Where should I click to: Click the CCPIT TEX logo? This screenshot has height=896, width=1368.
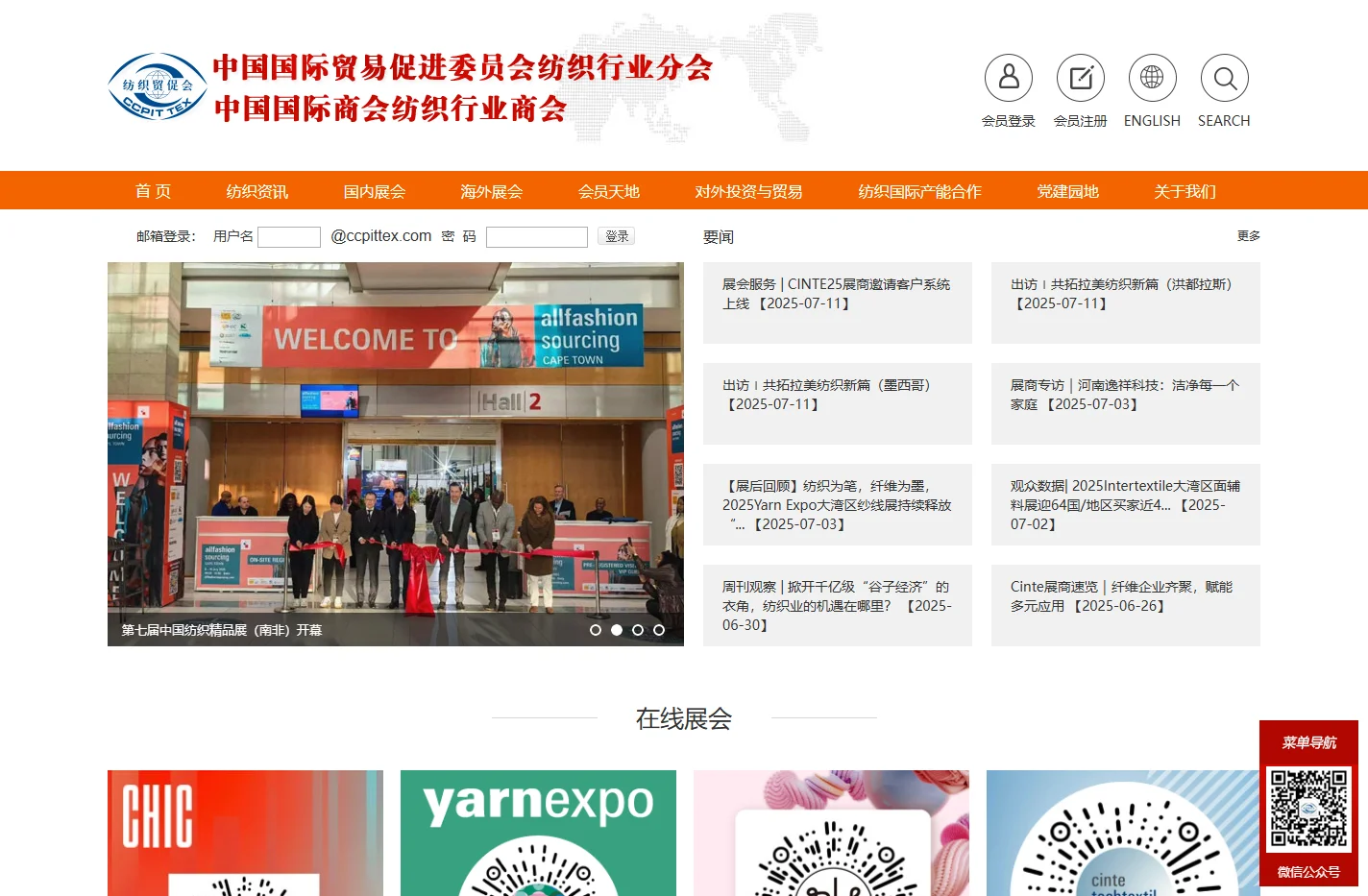(x=158, y=86)
